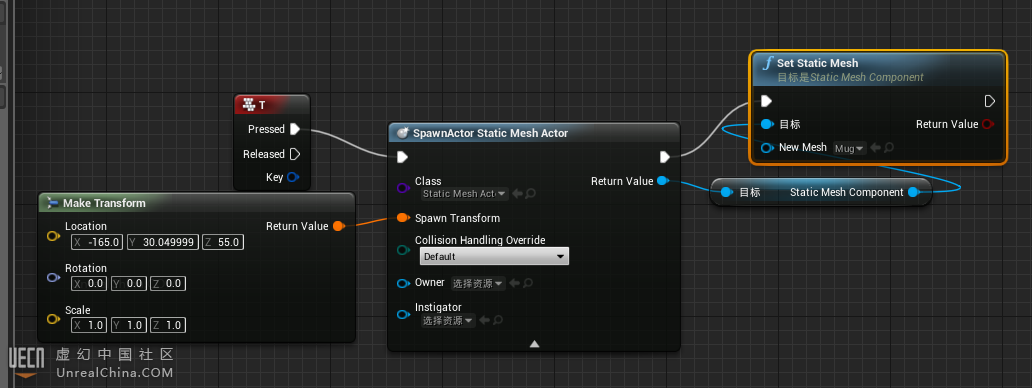Viewport: 1032px width, 388px height.
Task: Click the keyboard icon in T node header
Action: tap(248, 105)
